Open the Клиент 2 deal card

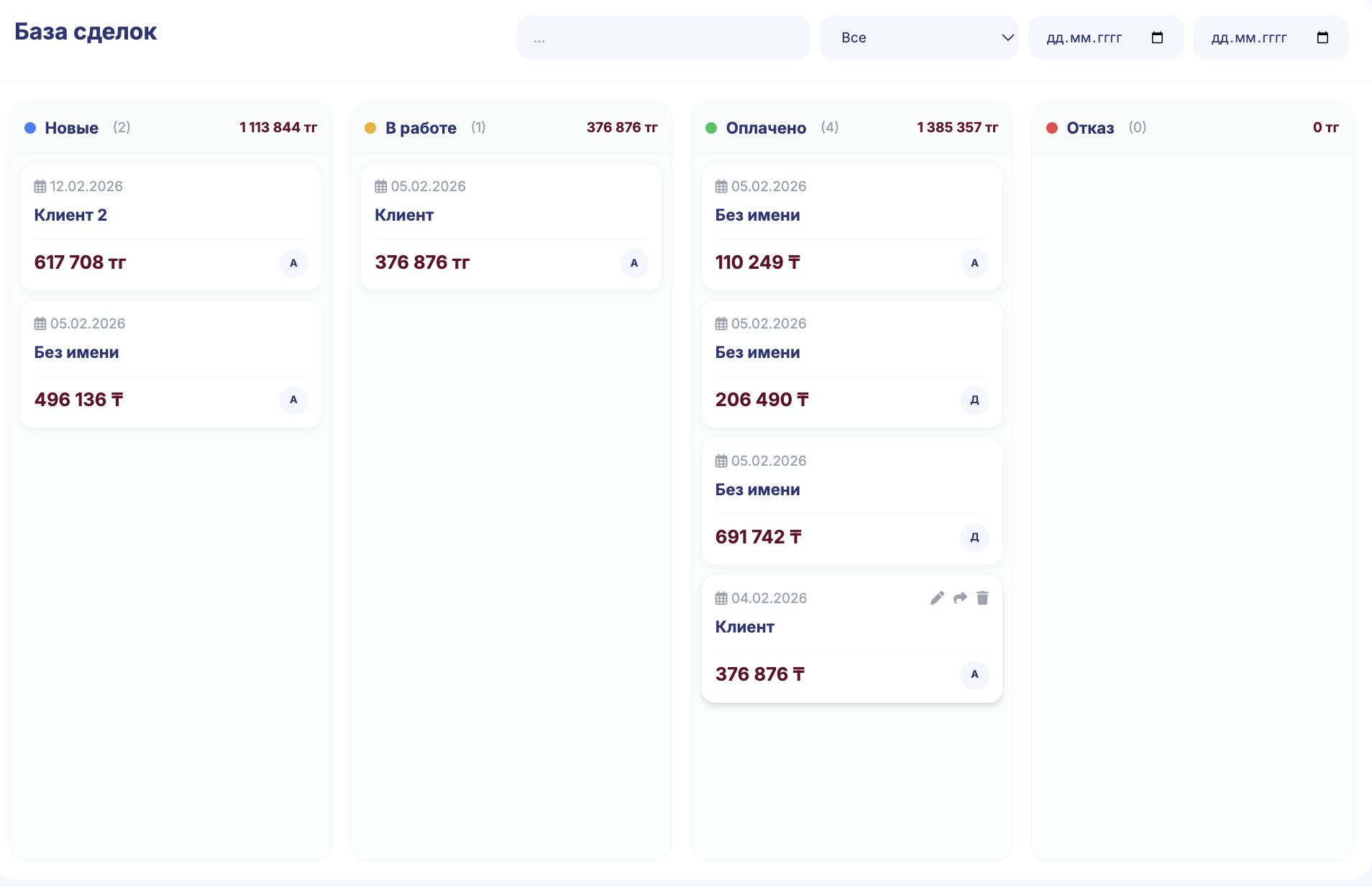coord(170,216)
